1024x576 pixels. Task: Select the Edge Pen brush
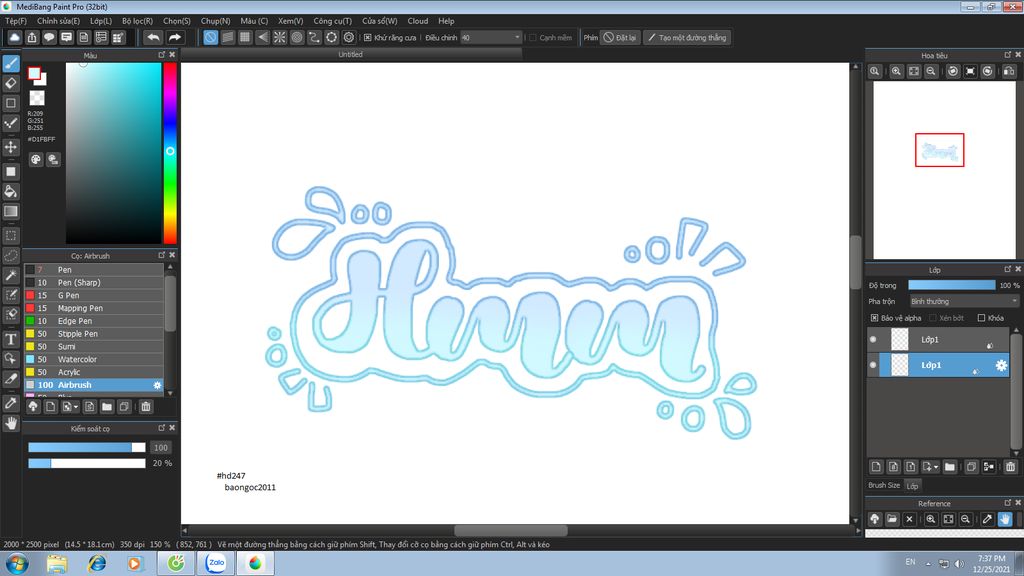tap(94, 321)
